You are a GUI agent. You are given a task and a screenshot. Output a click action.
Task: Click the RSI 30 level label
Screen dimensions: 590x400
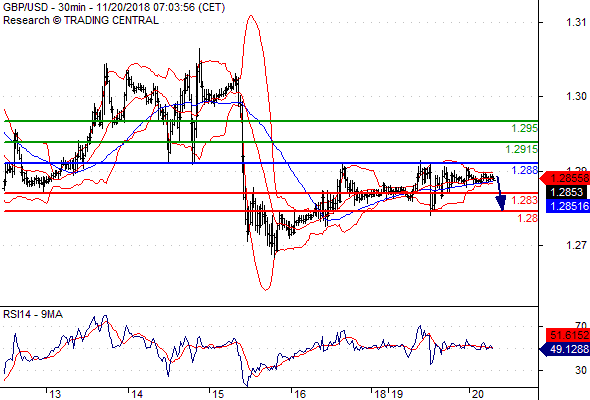point(581,370)
